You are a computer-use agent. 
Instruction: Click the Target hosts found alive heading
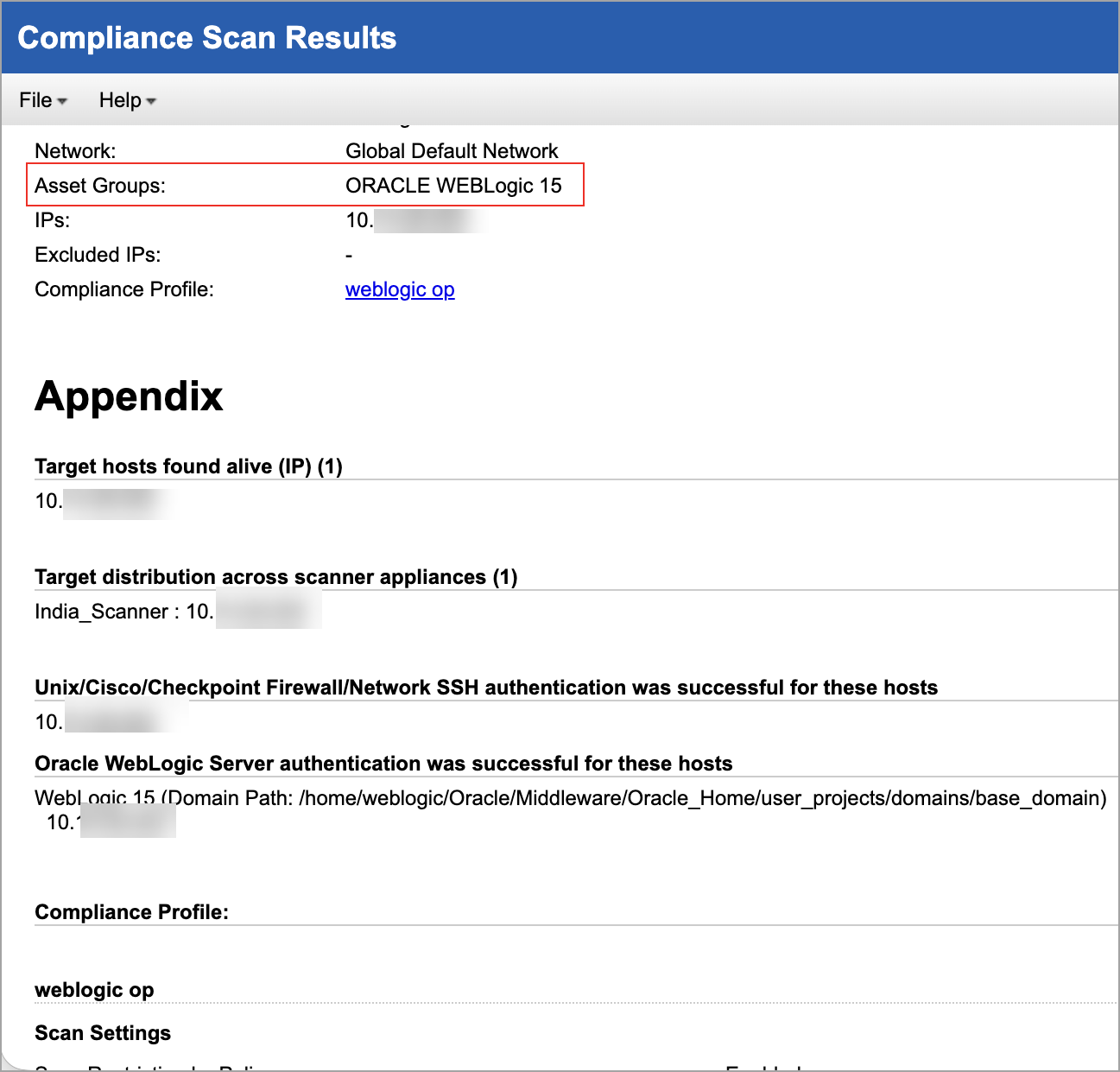pyautogui.click(x=188, y=466)
